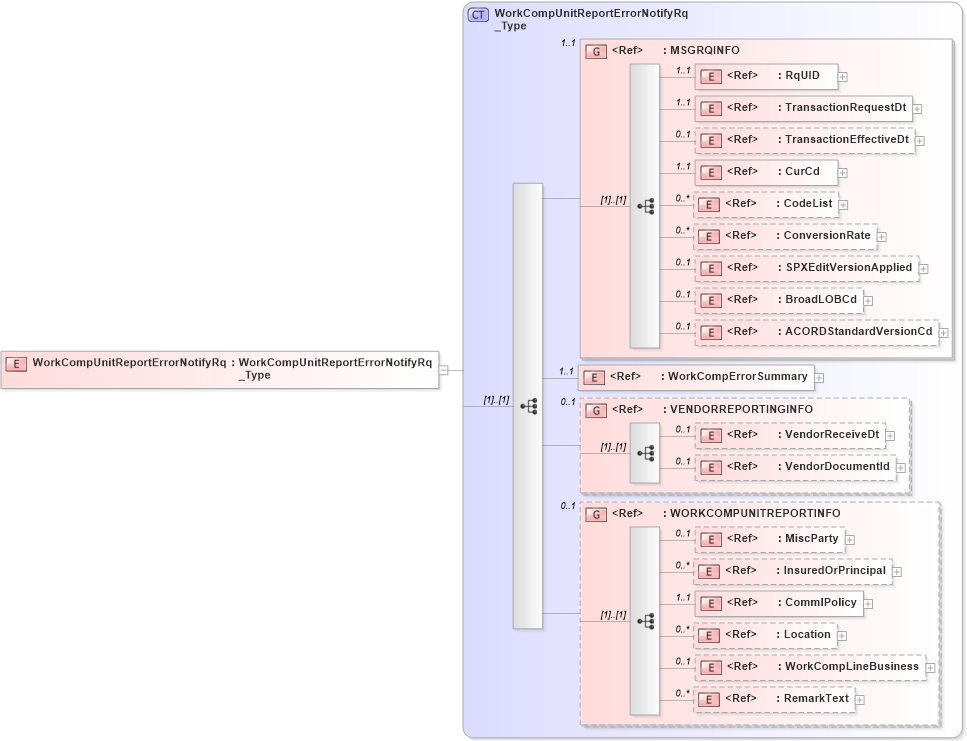Expand the WorkCompErrorSummary element
967x741 pixels.
click(818, 377)
